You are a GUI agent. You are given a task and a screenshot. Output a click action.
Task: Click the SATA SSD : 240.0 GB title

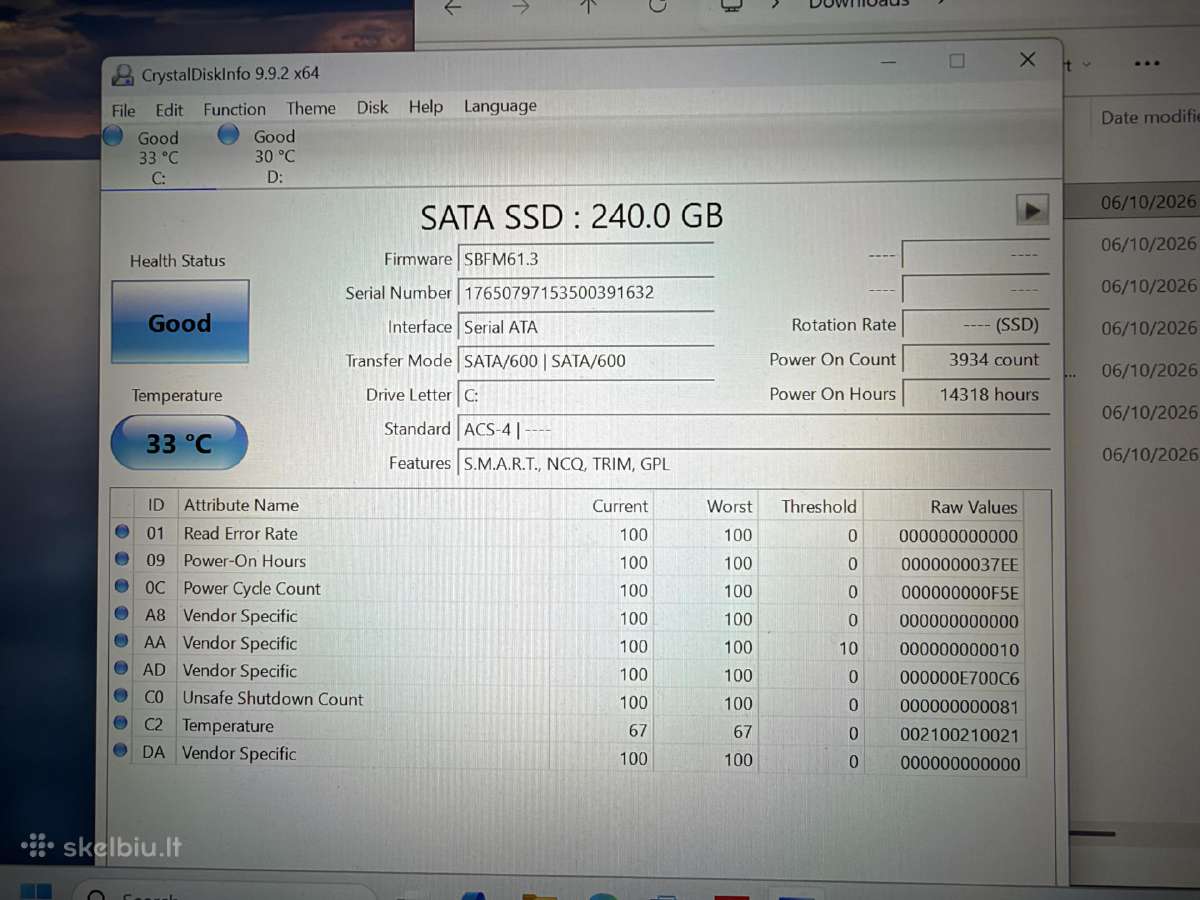[x=571, y=216]
